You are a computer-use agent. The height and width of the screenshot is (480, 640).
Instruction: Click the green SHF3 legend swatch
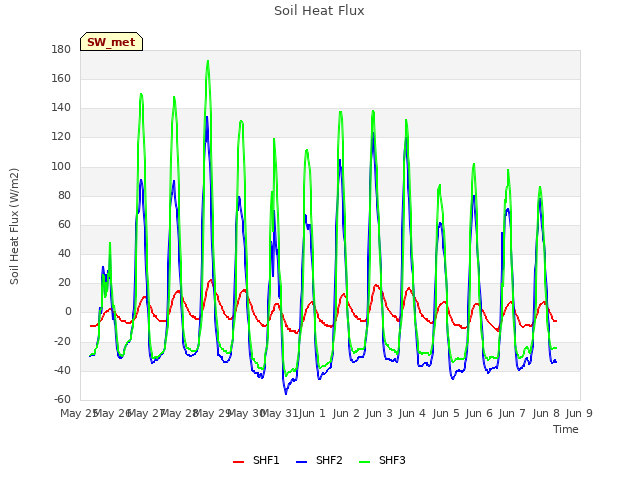364,462
